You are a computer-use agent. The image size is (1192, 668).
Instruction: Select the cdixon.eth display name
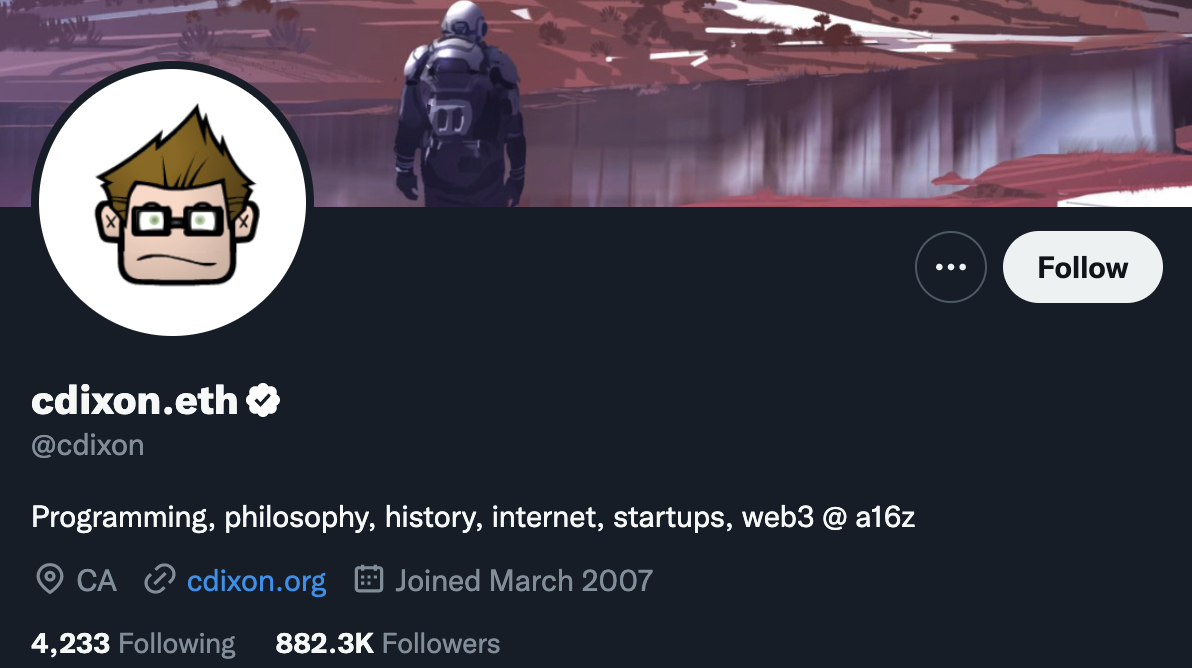[135, 400]
